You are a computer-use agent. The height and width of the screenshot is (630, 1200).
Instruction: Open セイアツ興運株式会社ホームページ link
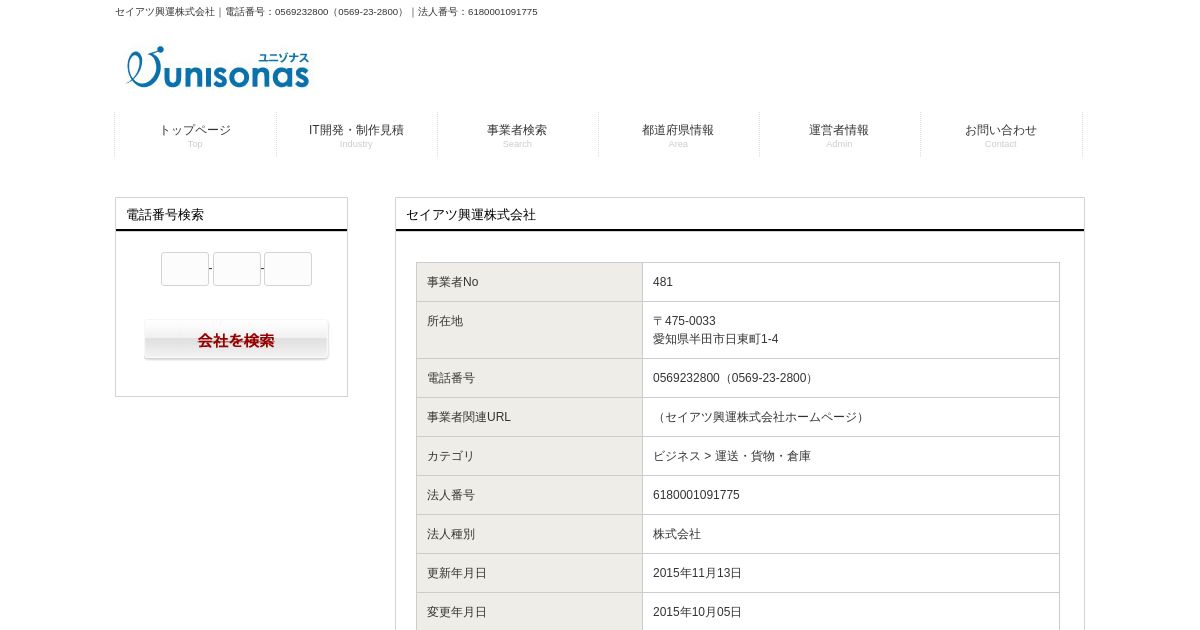tap(760, 417)
